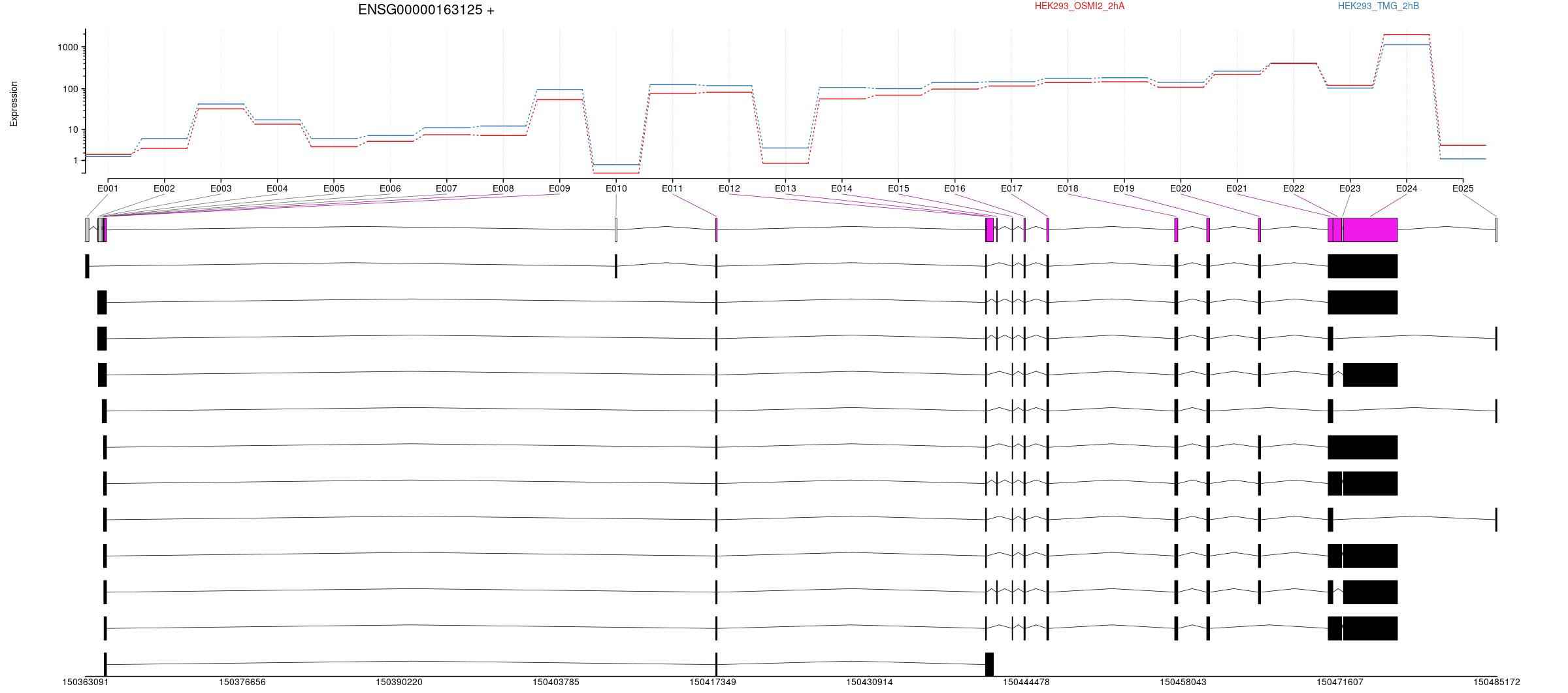1568x693 pixels.
Task: Click exon label E017
Action: tap(1011, 188)
